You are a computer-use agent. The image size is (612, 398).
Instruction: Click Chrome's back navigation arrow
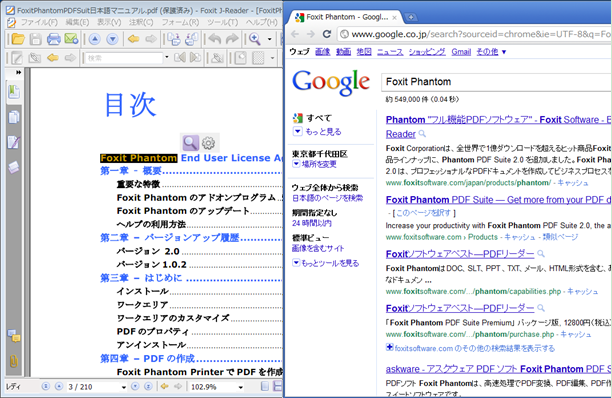(295, 34)
